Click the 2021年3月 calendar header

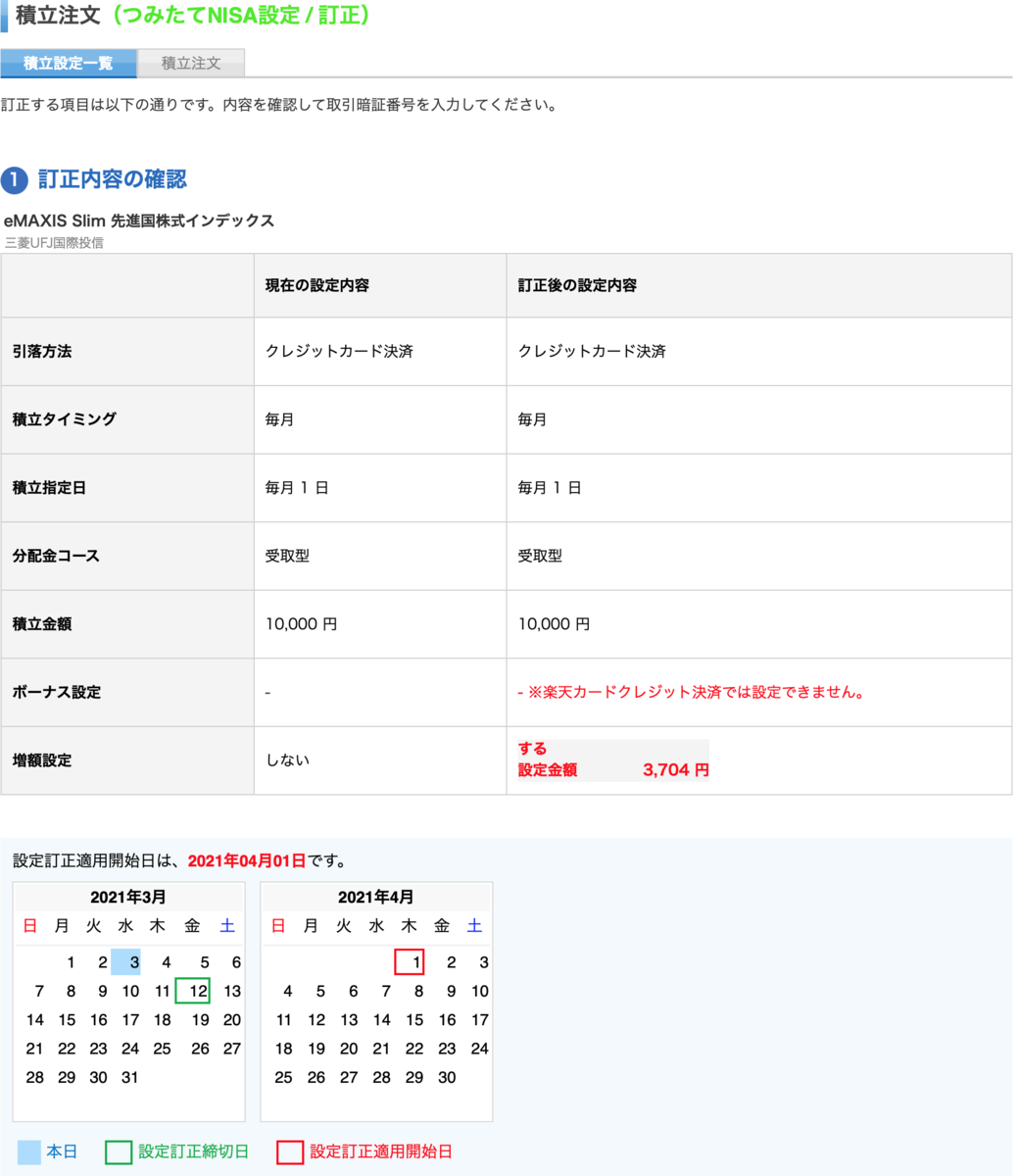pyautogui.click(x=127, y=896)
